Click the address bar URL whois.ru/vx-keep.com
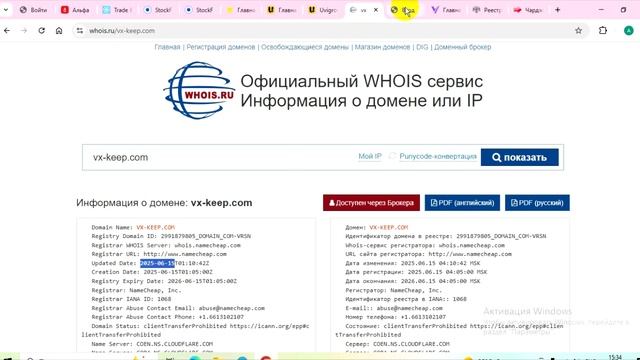The height and width of the screenshot is (360, 640). 122,31
